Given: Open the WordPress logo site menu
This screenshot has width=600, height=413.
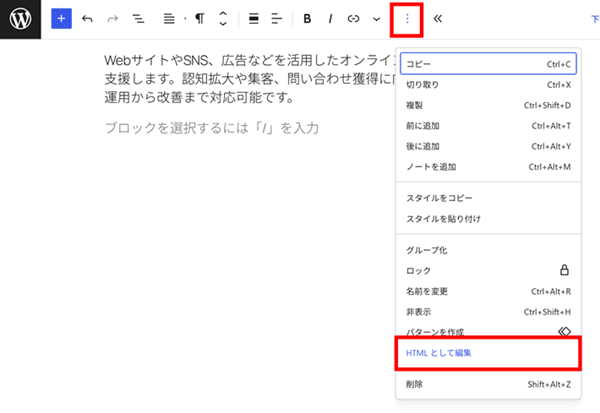Looking at the screenshot, I should (20, 19).
